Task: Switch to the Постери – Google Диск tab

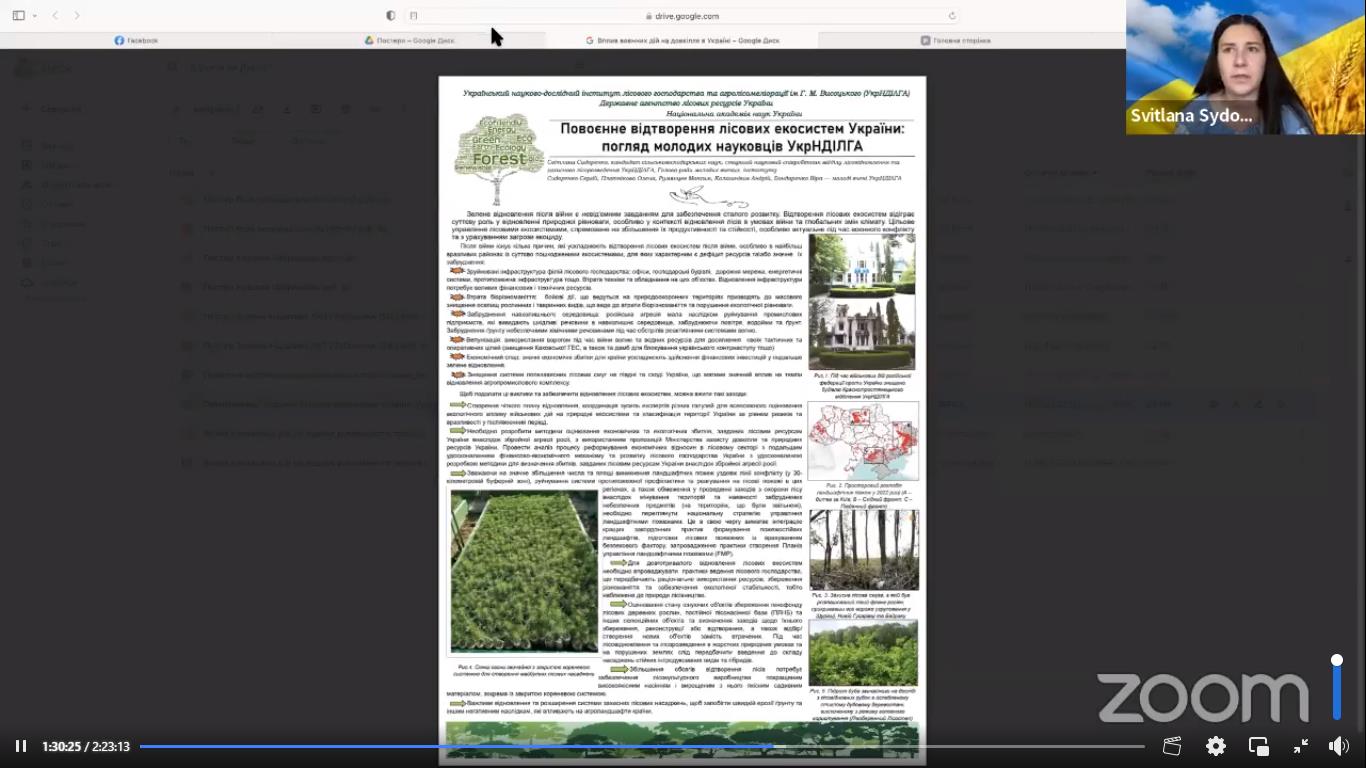Action: [x=410, y=40]
